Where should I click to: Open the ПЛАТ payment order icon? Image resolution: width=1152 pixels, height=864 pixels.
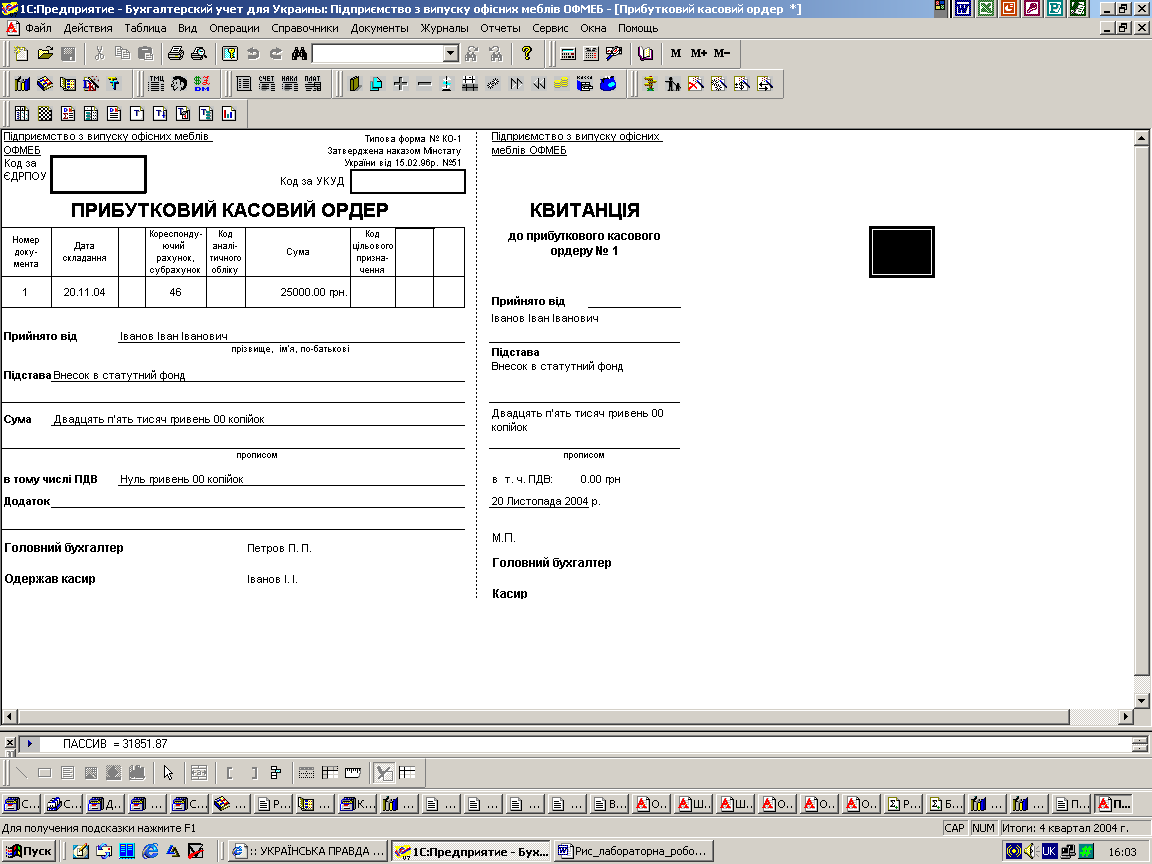(x=313, y=84)
